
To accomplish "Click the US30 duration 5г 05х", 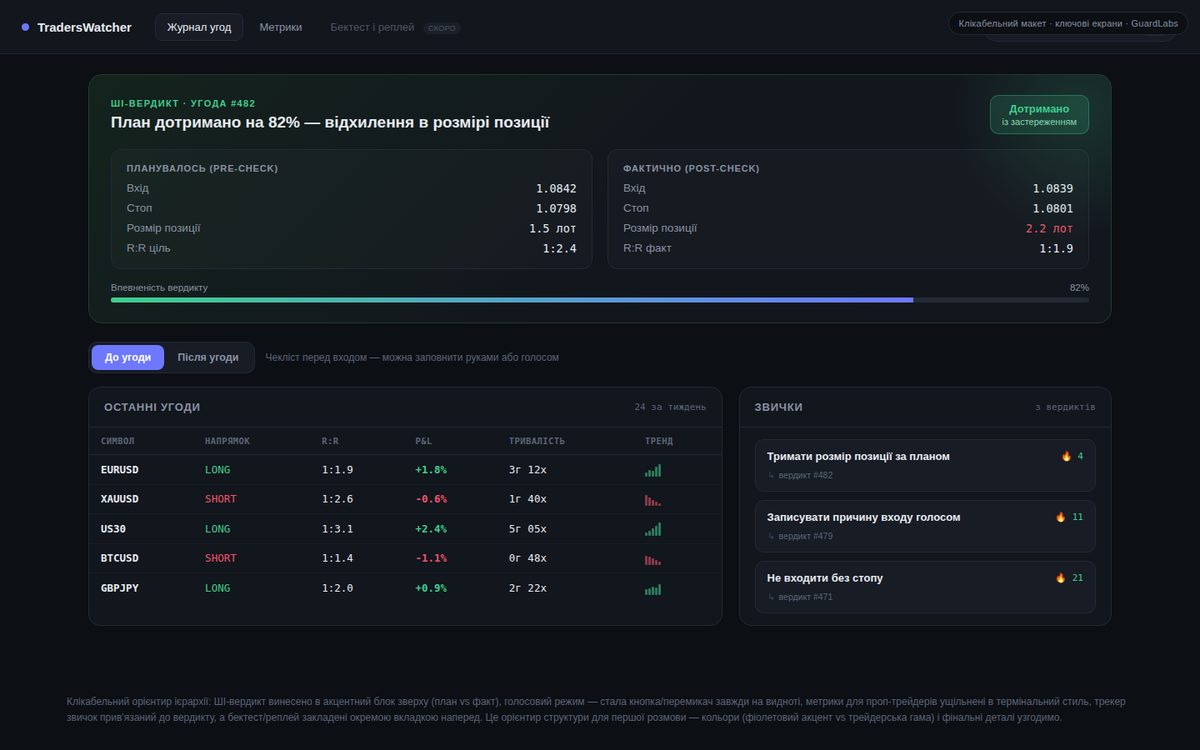I will tap(528, 529).
